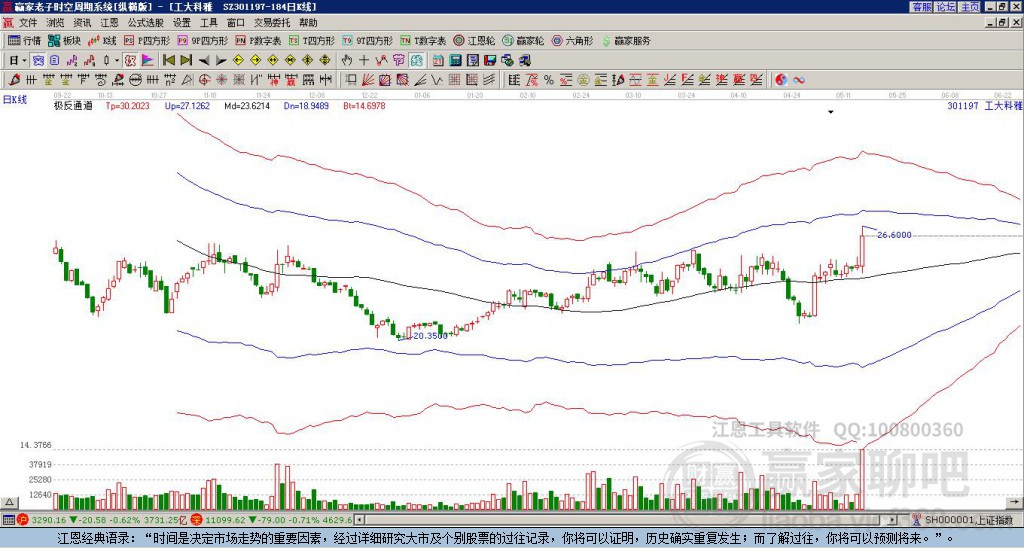Toggle the highlighted brain-like icon
1024x548 pixels.
tap(417, 61)
